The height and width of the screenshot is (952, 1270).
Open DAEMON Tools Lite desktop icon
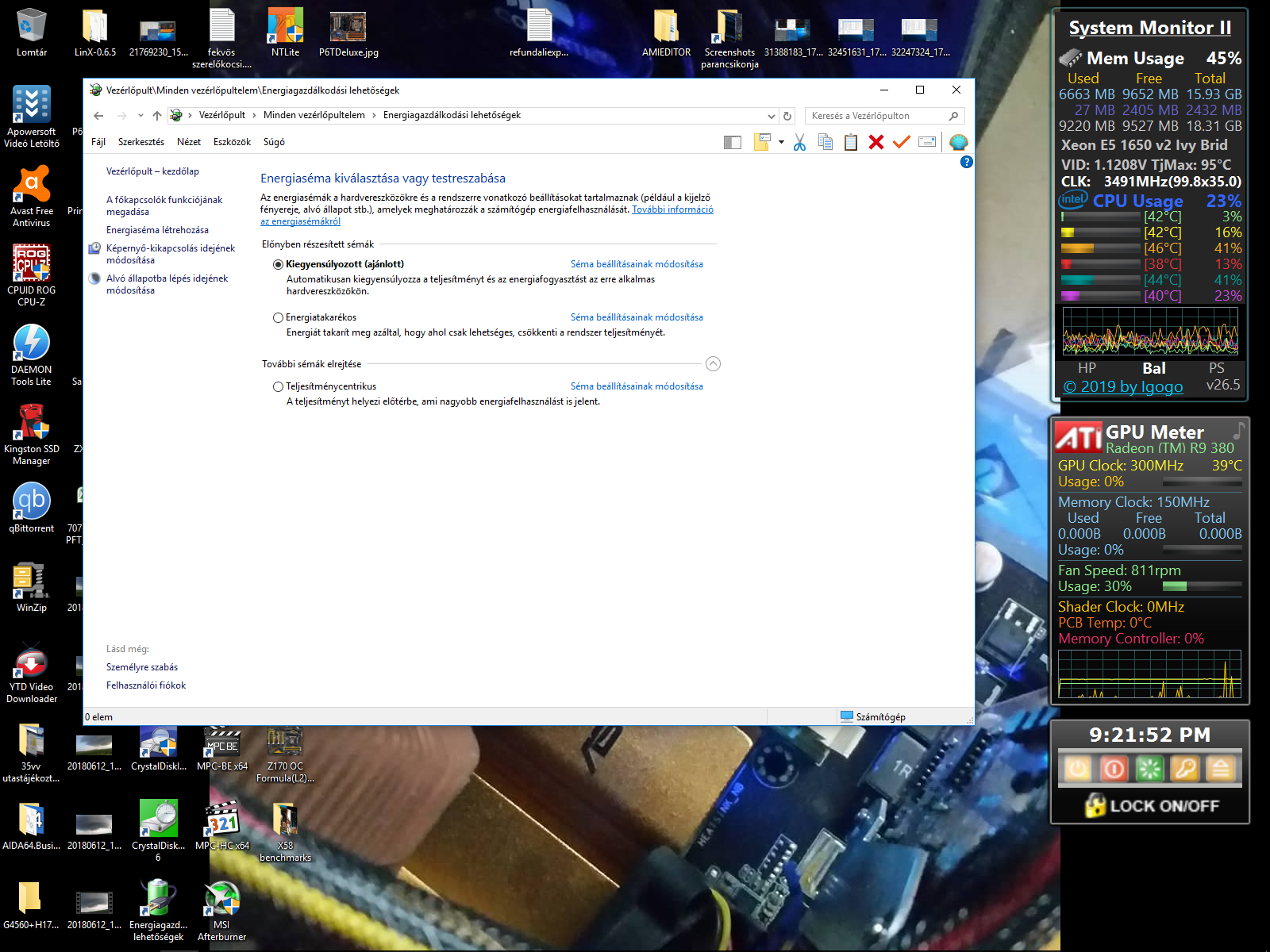tap(32, 355)
